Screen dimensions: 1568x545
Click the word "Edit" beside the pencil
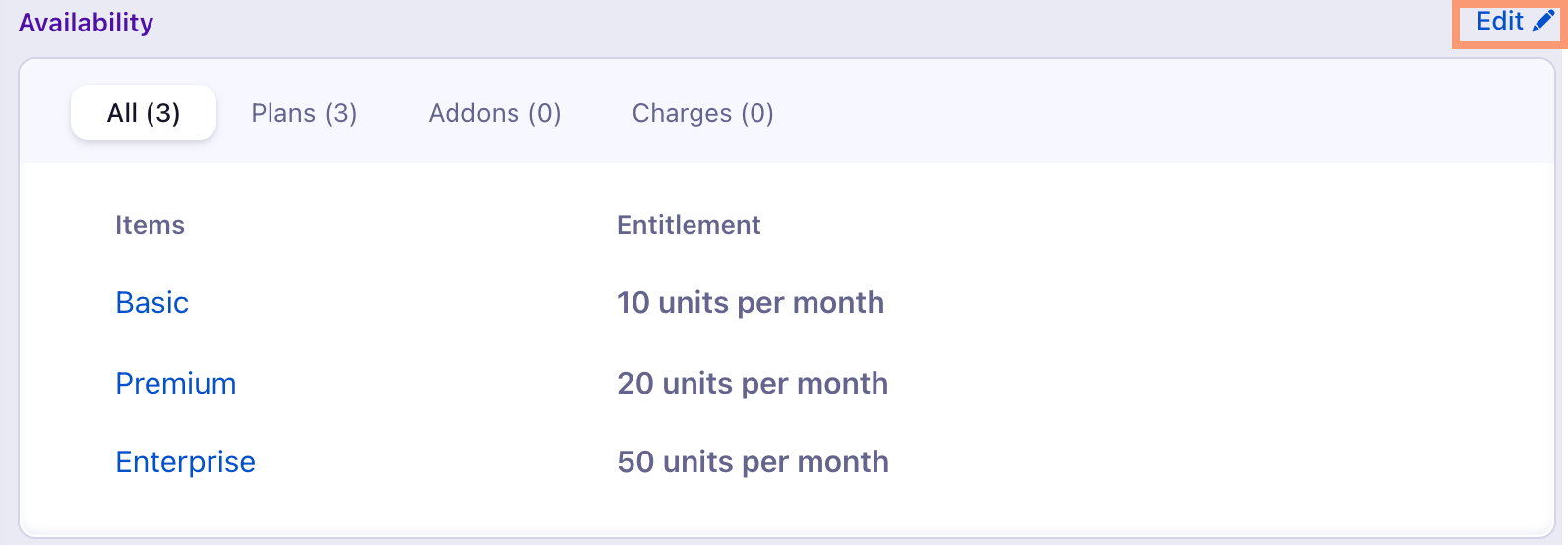click(x=1500, y=22)
